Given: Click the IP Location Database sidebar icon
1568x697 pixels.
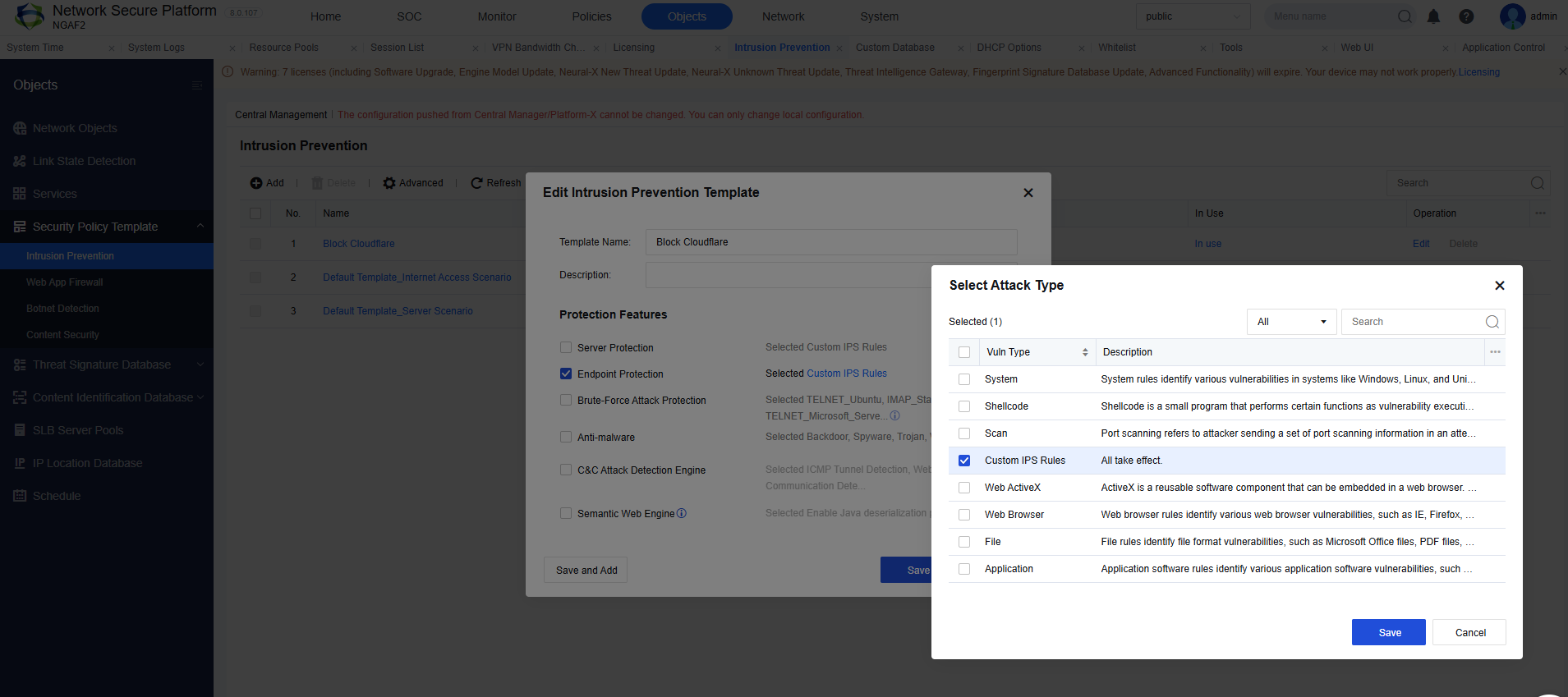Looking at the screenshot, I should (20, 463).
